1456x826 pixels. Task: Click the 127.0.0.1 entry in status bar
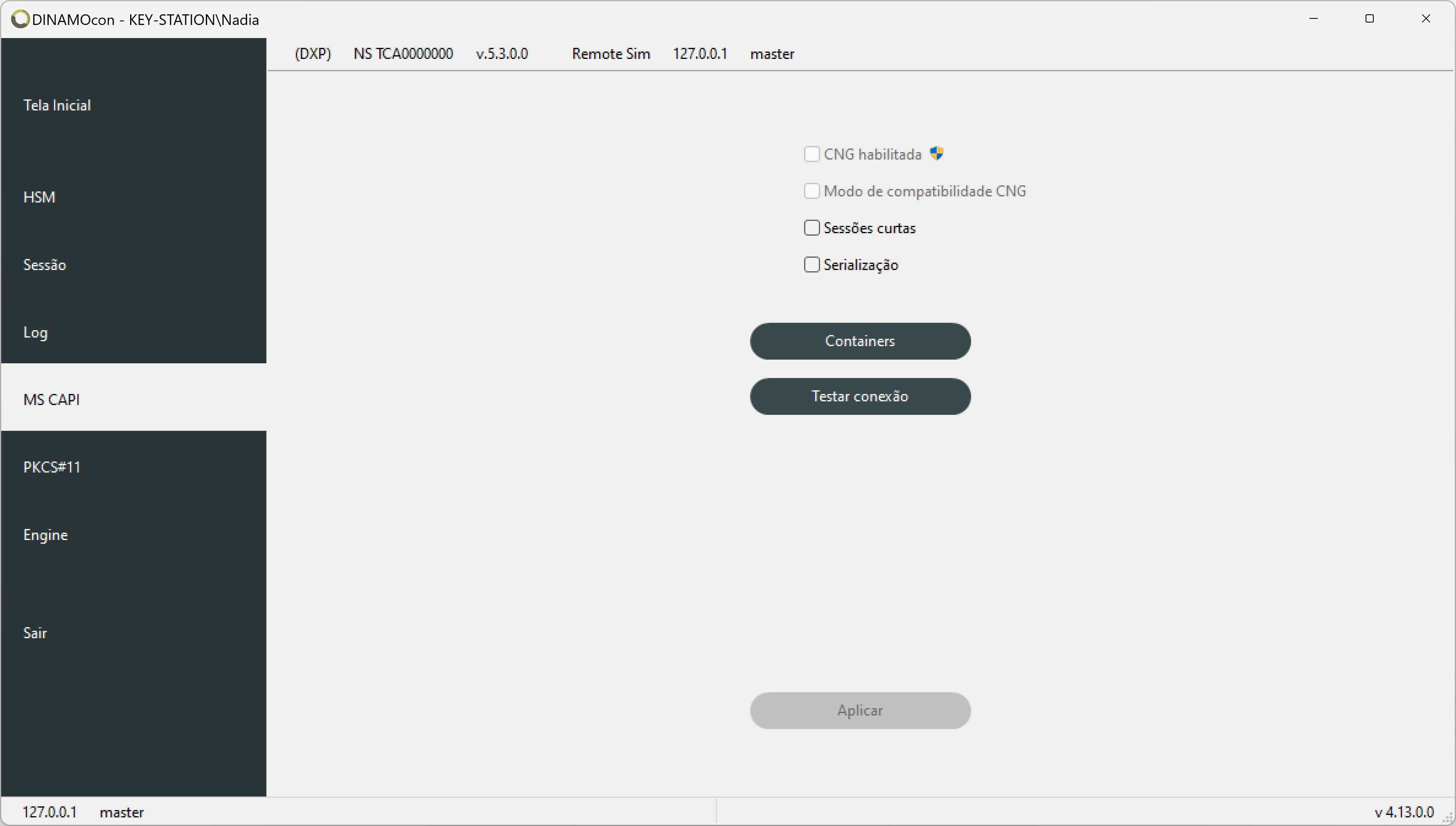pyautogui.click(x=50, y=812)
